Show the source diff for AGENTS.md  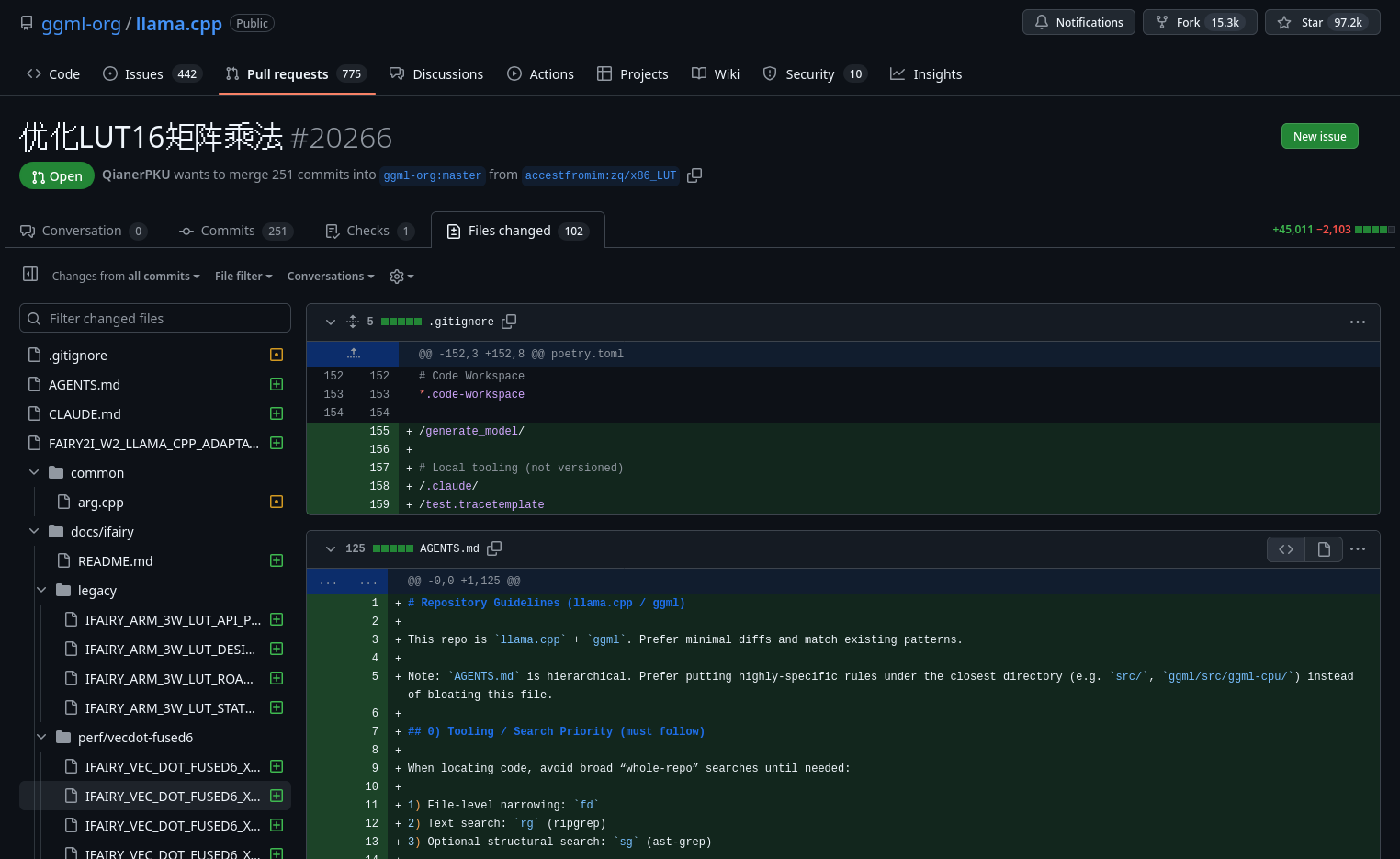coord(1286,549)
